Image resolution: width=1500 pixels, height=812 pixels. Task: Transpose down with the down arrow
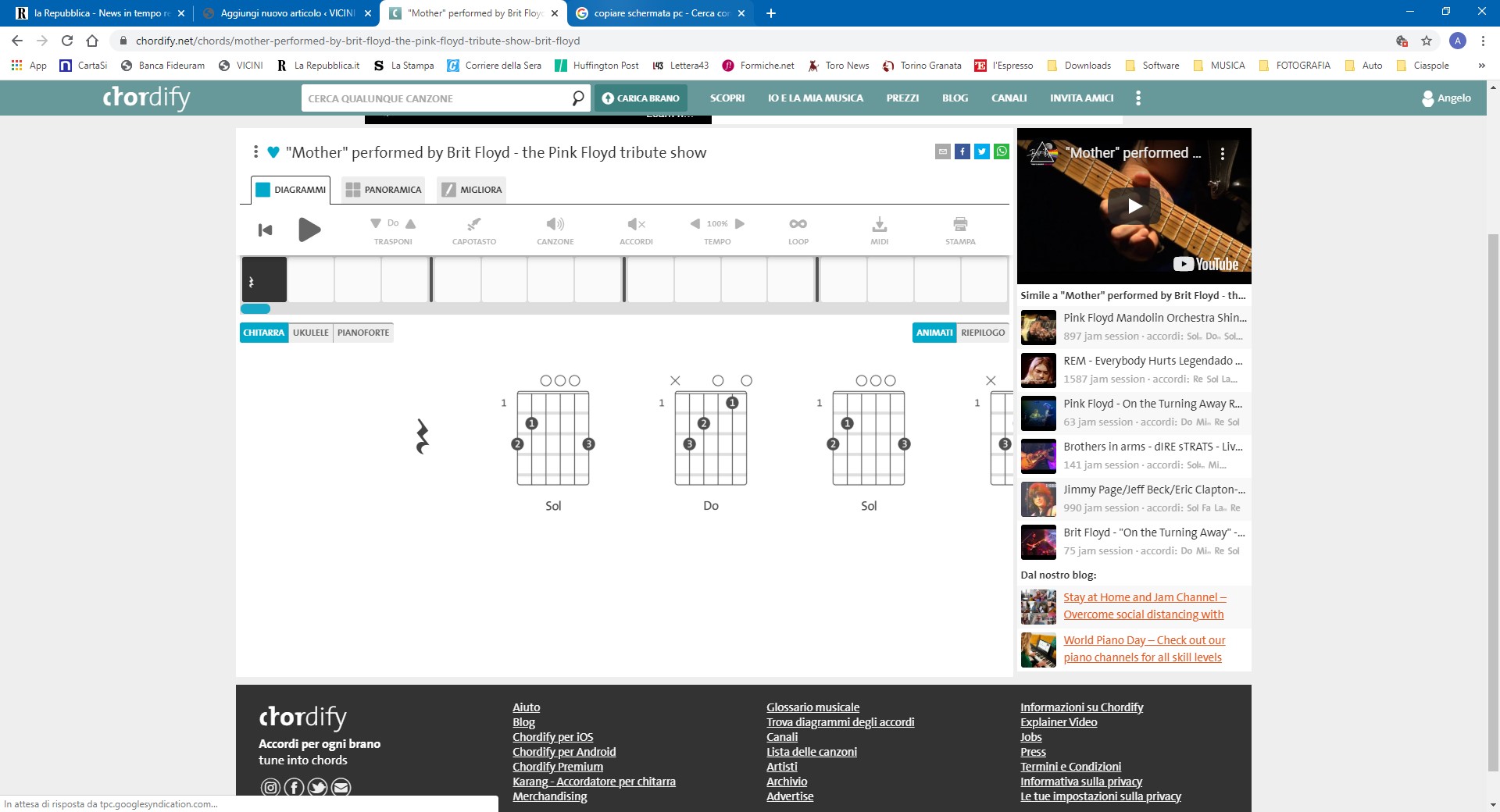coord(376,223)
